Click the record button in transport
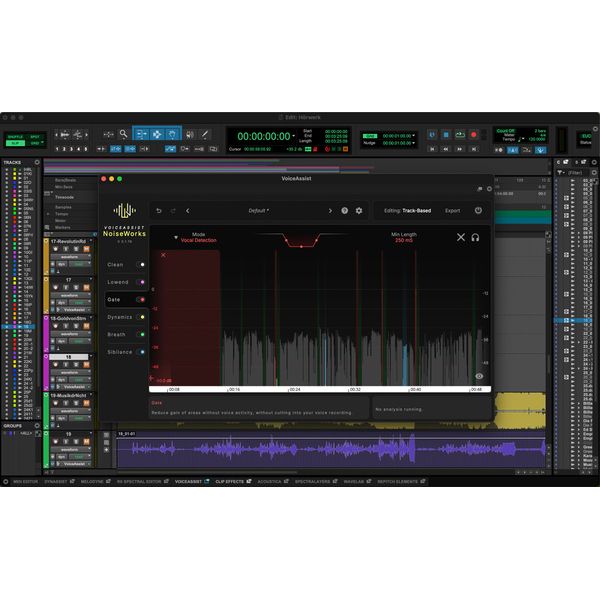Screen dimensions: 600x600 pos(474,135)
